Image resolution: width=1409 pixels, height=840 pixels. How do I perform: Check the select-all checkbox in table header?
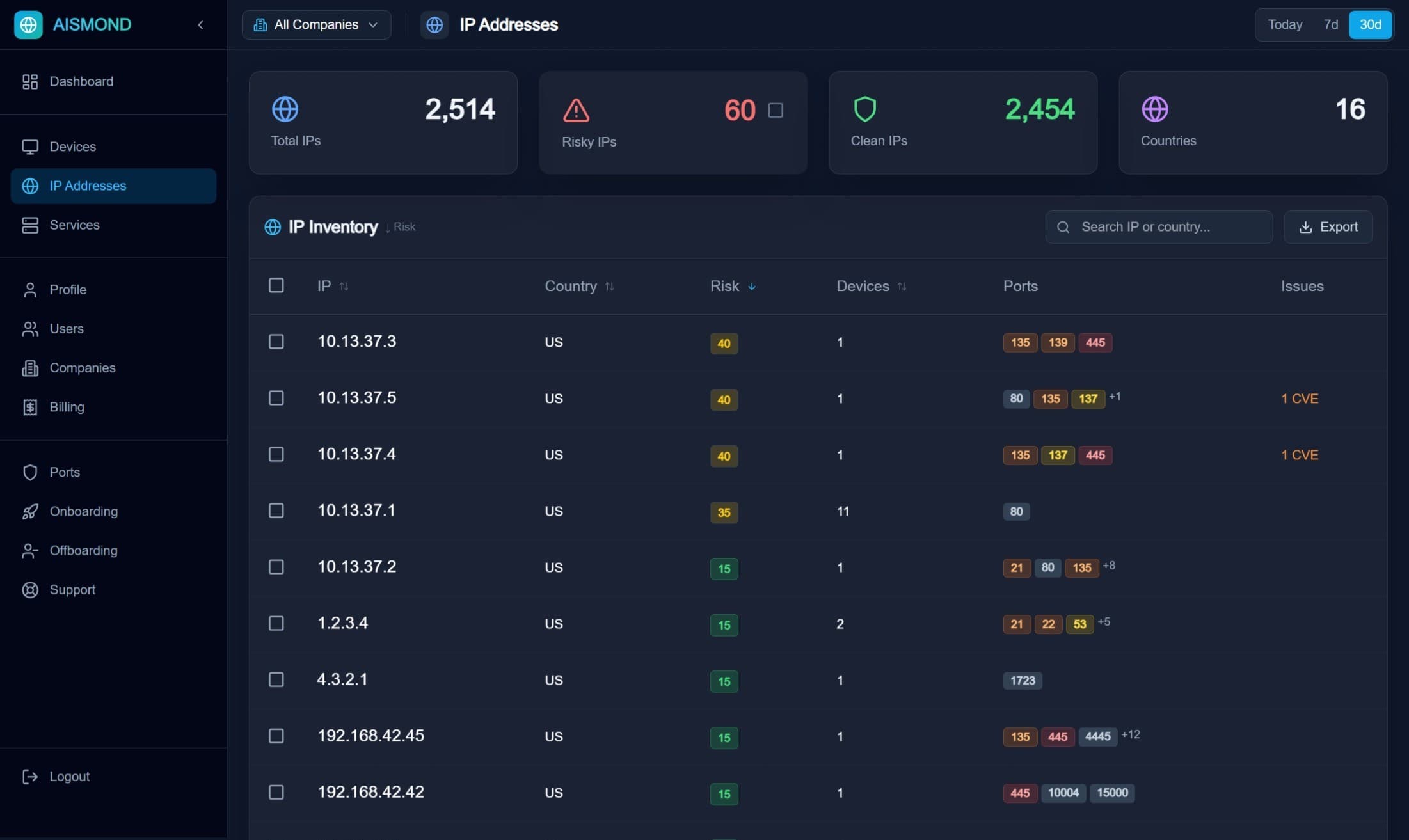tap(276, 285)
